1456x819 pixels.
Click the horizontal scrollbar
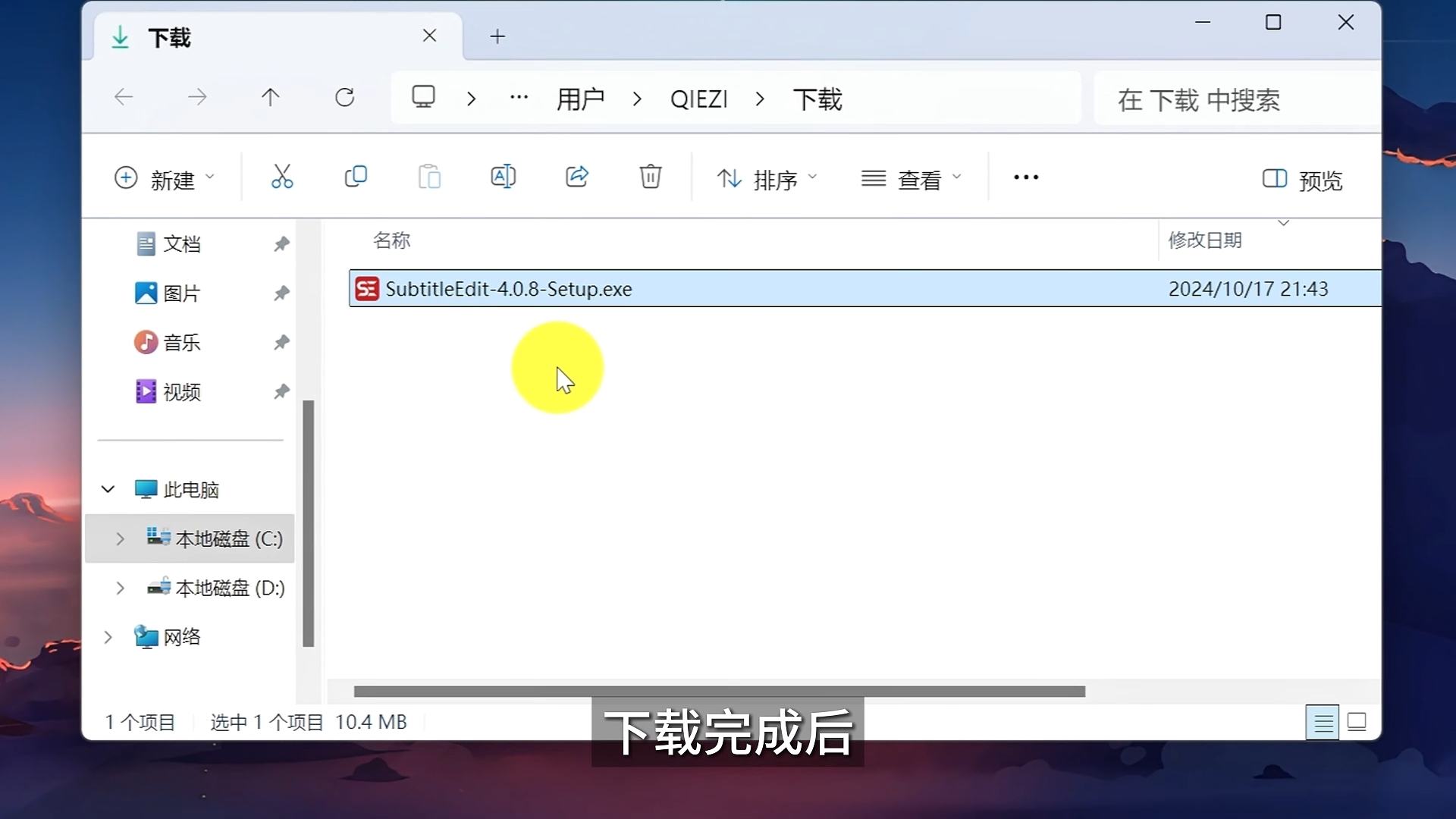pyautogui.click(x=719, y=692)
